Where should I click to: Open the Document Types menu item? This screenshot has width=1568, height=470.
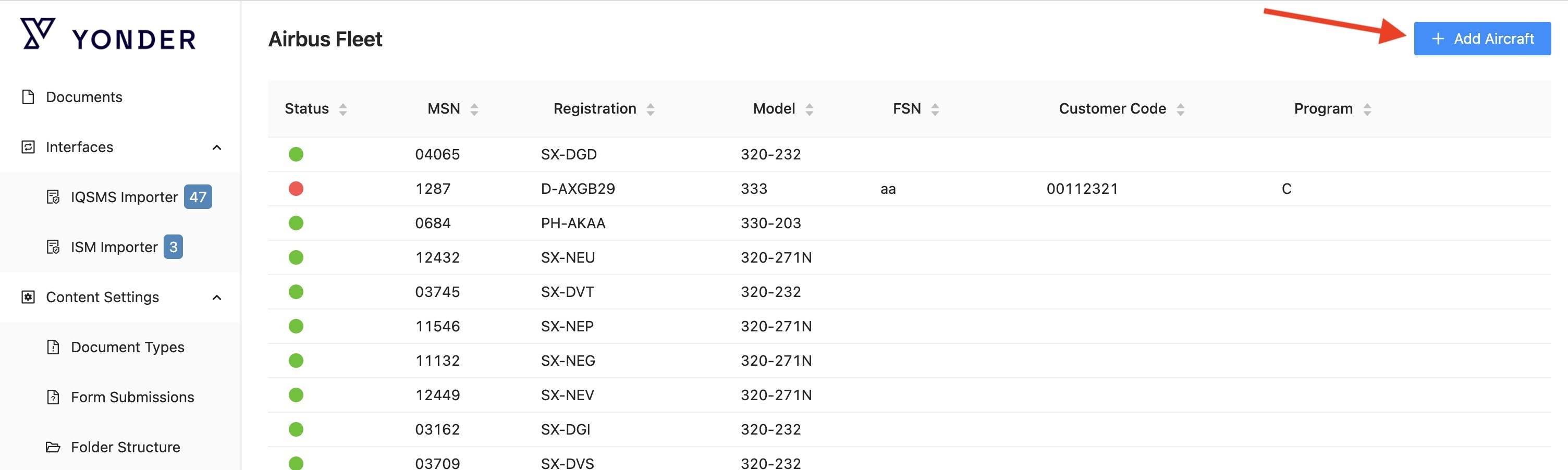coord(127,347)
